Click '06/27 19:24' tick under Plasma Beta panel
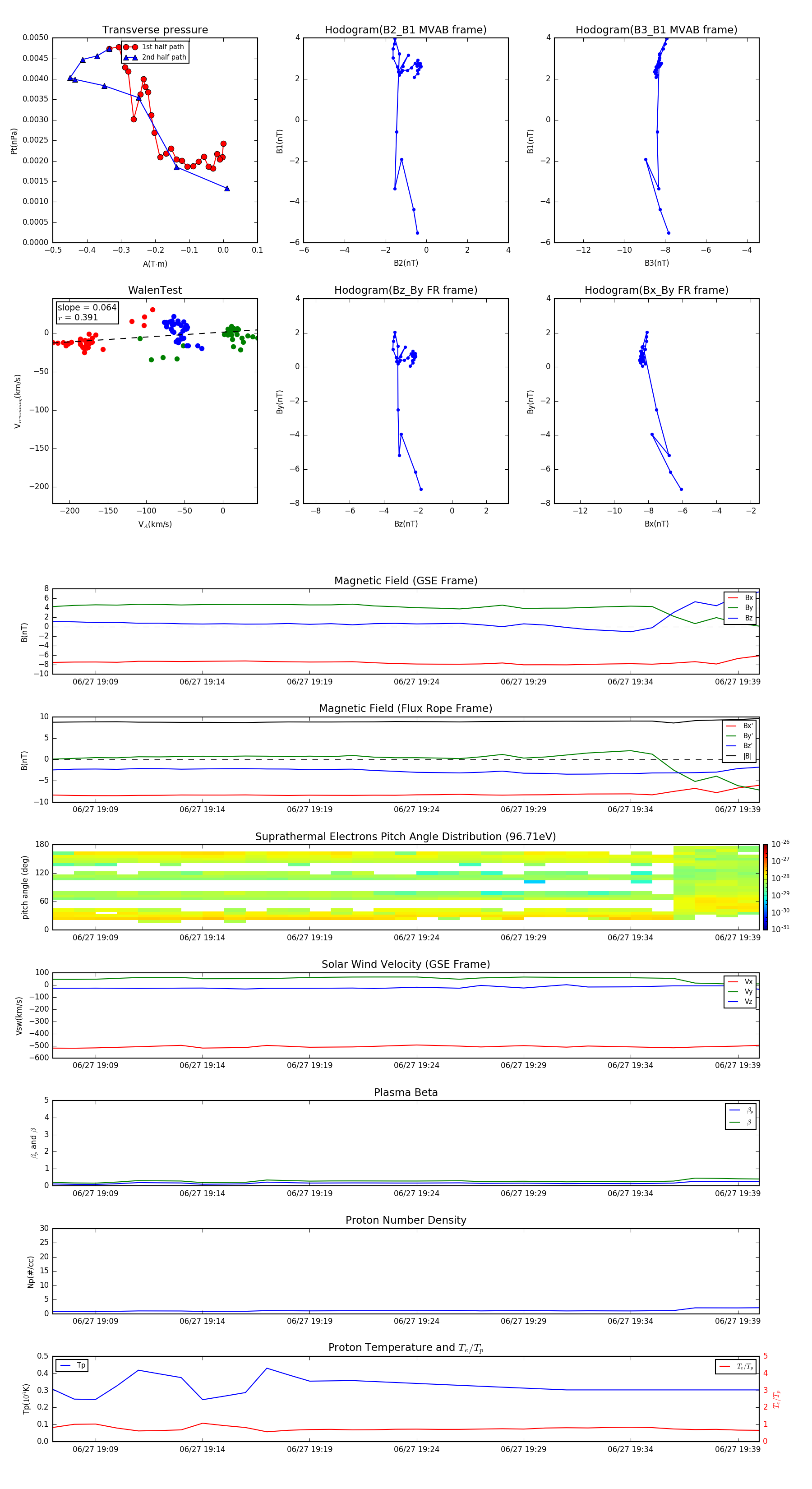The width and height of the screenshot is (812, 1489). [417, 1193]
